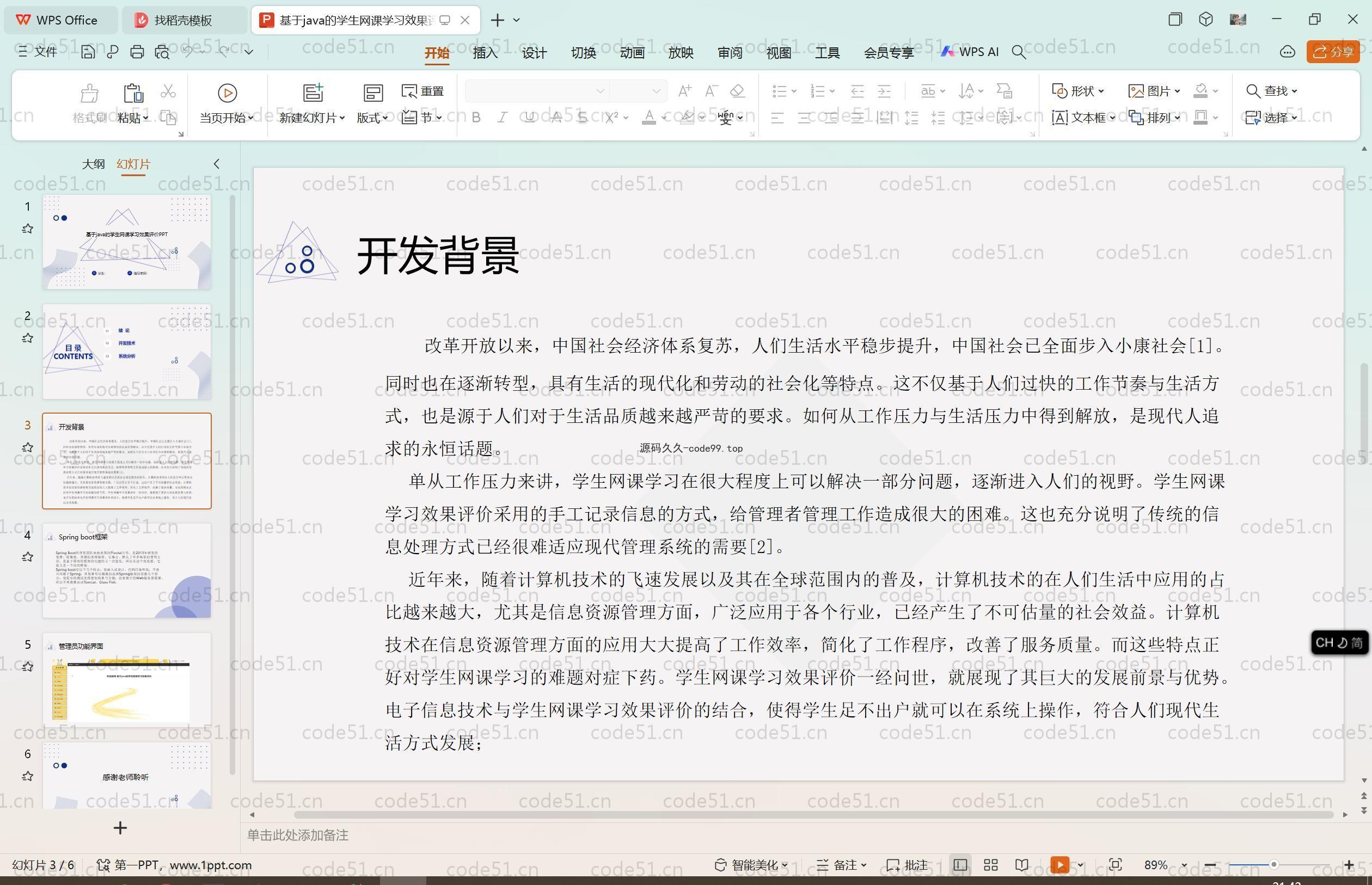Switch to the 找稻壳模板 window tab
1372x885 pixels.
pos(183,20)
